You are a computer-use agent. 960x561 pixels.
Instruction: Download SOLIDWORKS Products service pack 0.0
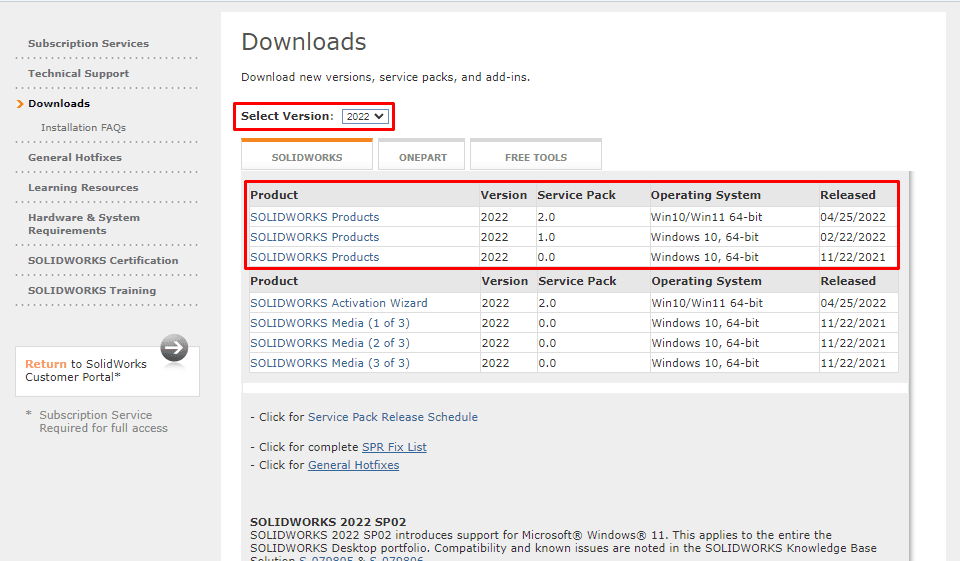click(315, 257)
